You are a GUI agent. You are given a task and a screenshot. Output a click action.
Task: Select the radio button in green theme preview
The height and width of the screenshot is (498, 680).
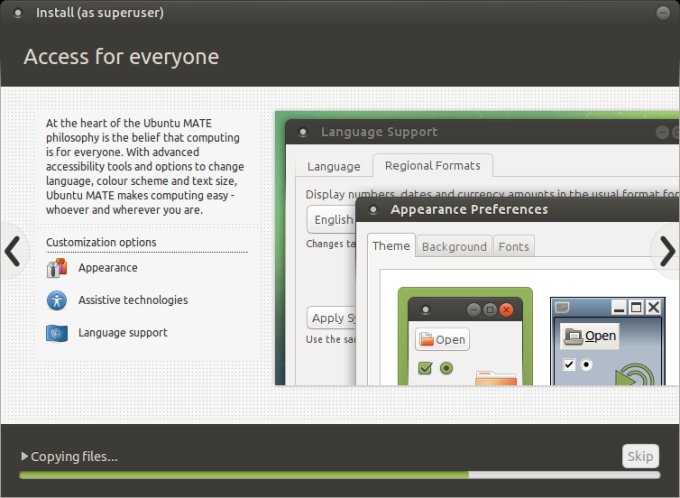(x=446, y=368)
